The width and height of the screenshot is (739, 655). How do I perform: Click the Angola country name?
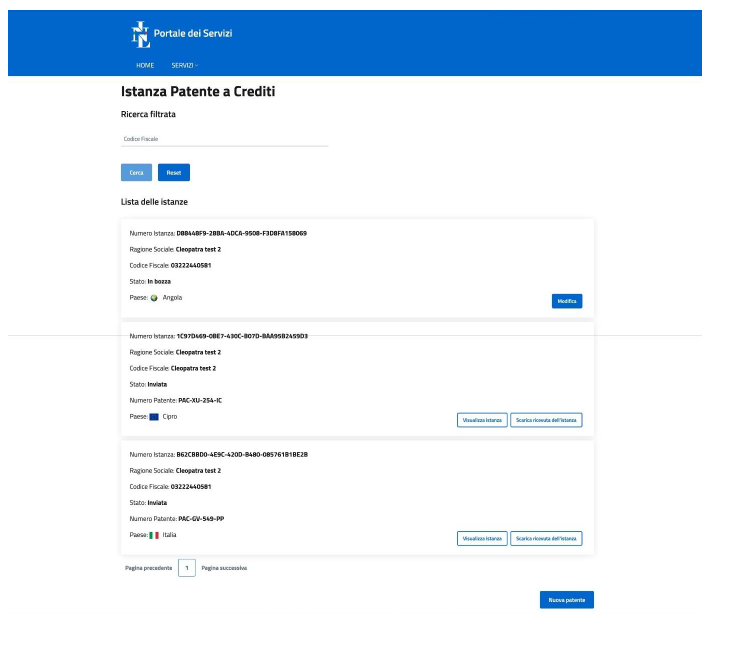point(172,298)
